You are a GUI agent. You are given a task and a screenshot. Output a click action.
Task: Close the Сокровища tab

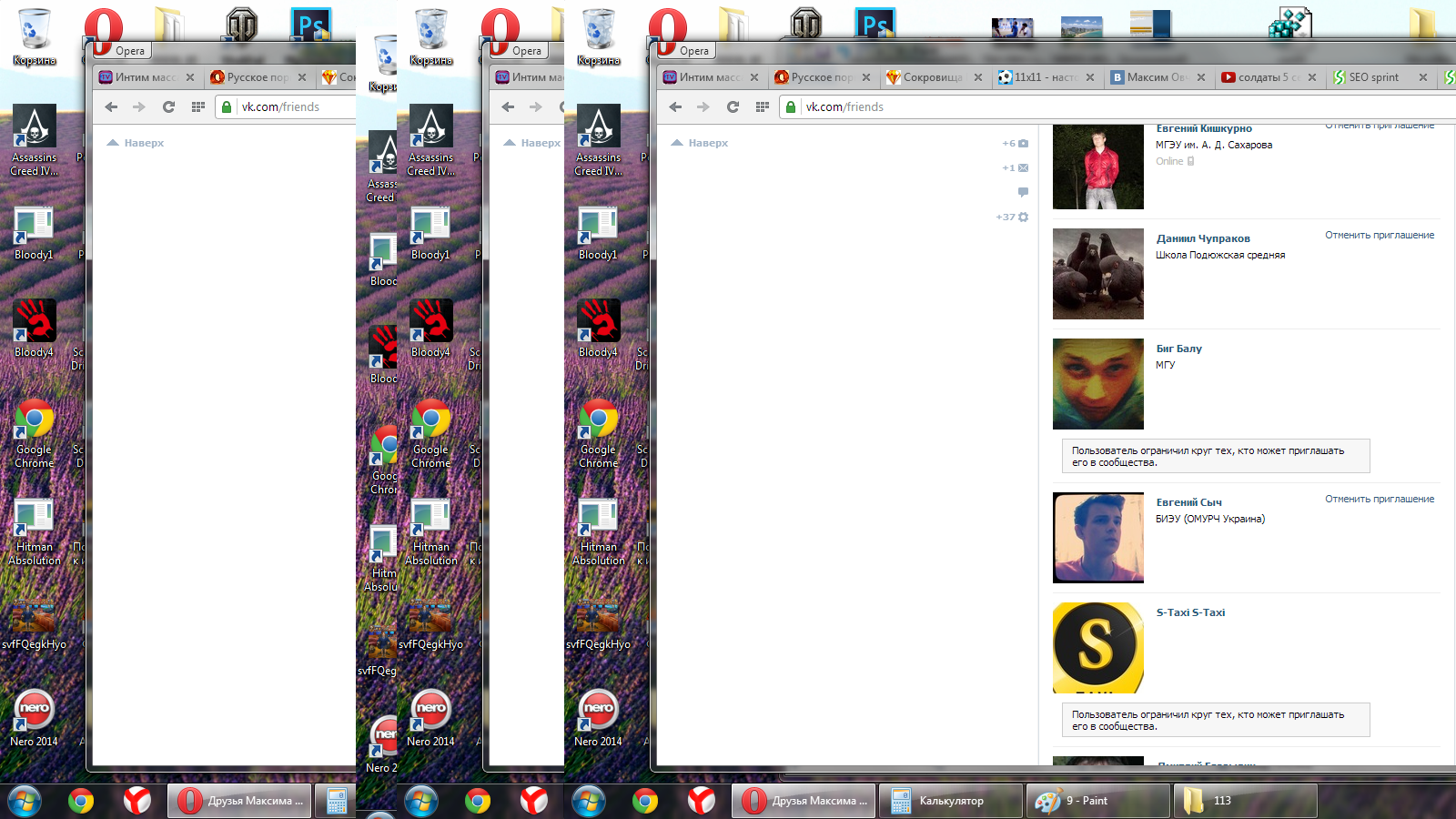pyautogui.click(x=978, y=77)
